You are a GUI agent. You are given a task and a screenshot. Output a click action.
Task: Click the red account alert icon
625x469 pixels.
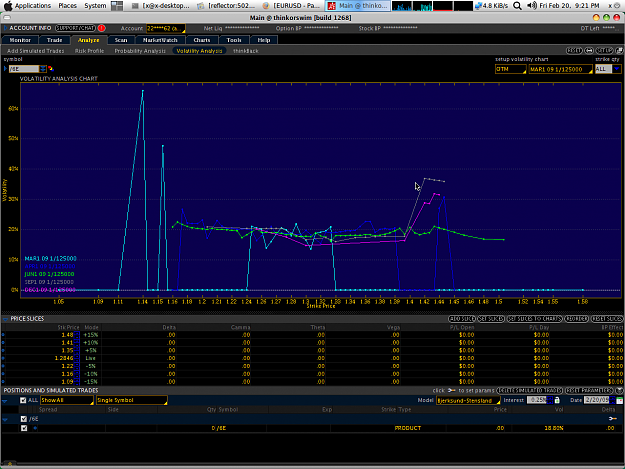(x=102, y=28)
